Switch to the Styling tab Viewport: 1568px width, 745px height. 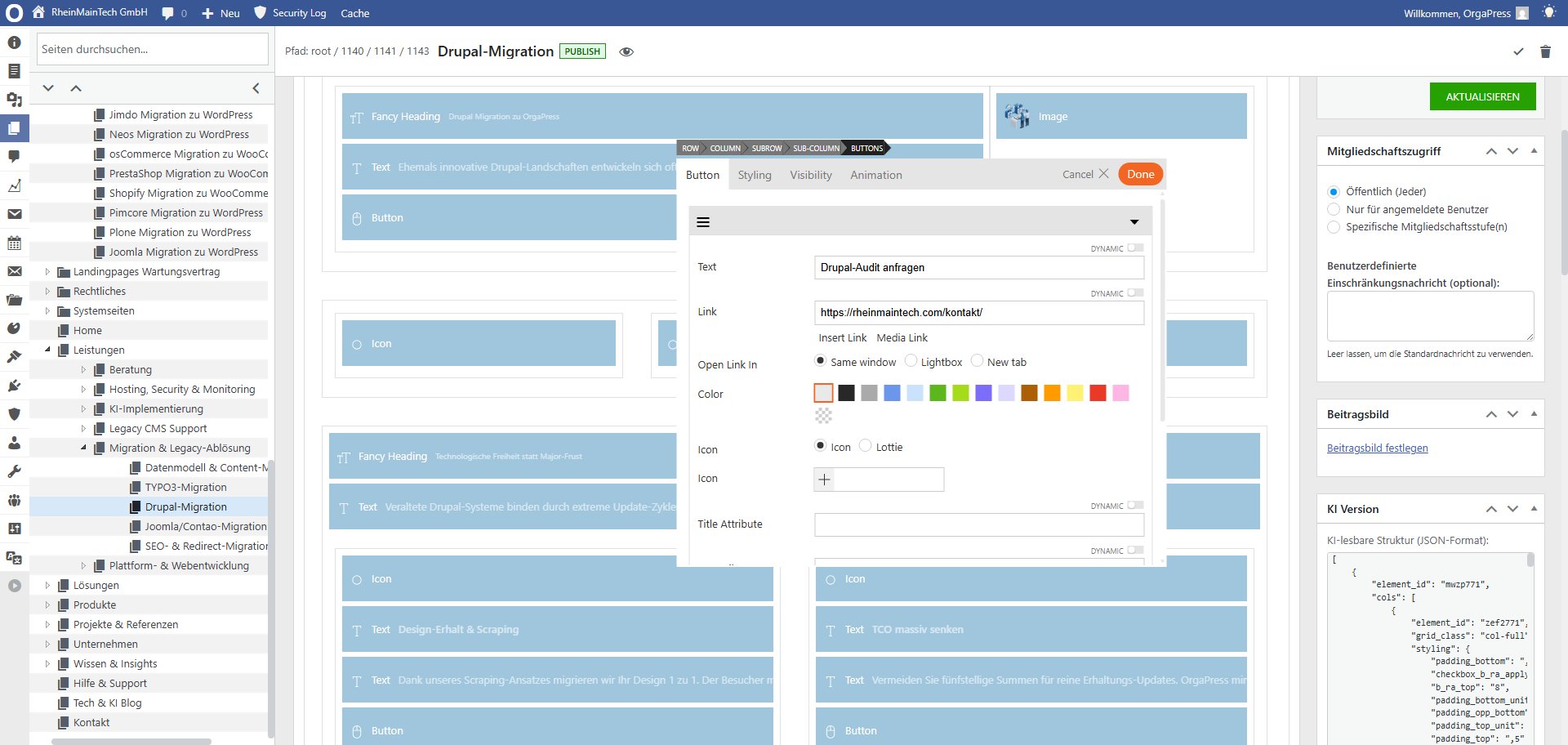coord(755,175)
